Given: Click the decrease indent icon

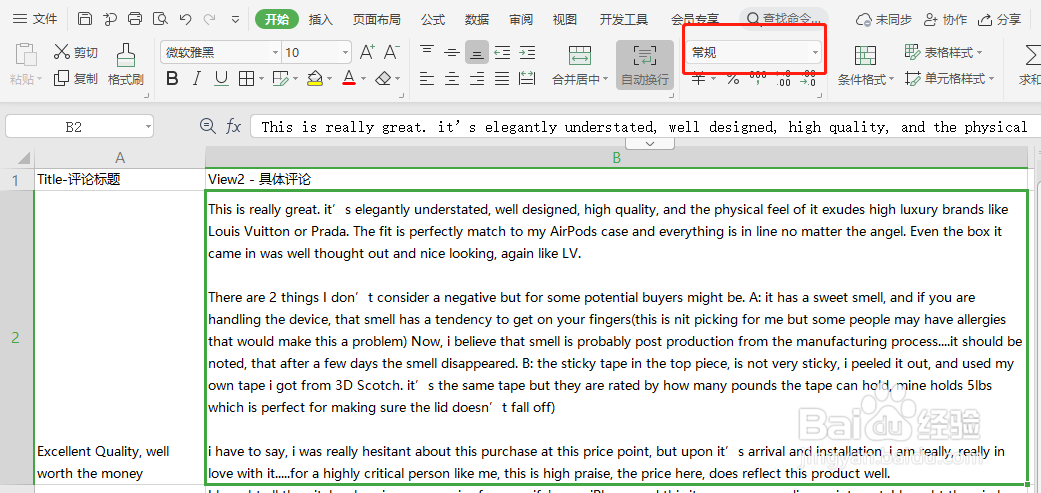Looking at the screenshot, I should (x=502, y=52).
